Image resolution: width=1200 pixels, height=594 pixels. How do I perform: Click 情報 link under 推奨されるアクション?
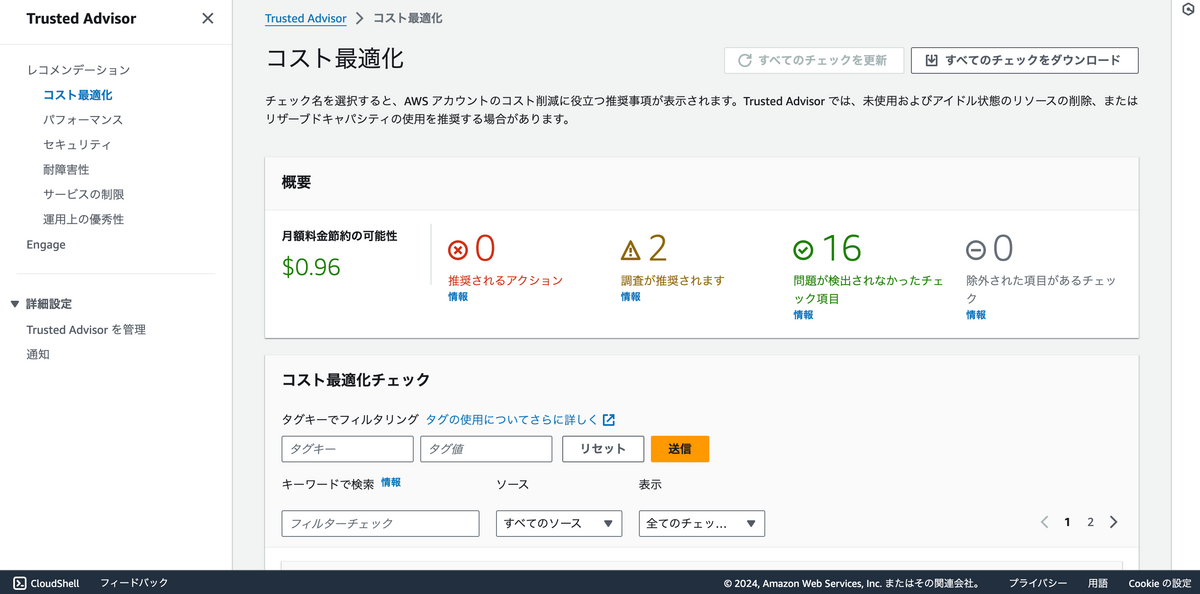click(x=458, y=297)
